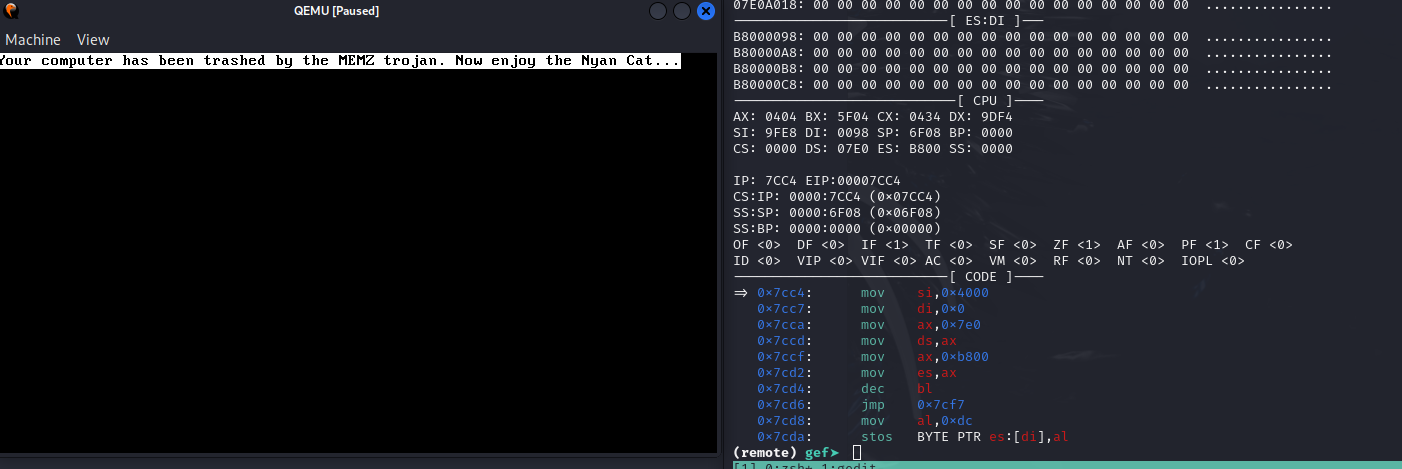Screen dimensions: 1402x469
Task: Click the ZF <1> flag
Action: pos(1077,245)
